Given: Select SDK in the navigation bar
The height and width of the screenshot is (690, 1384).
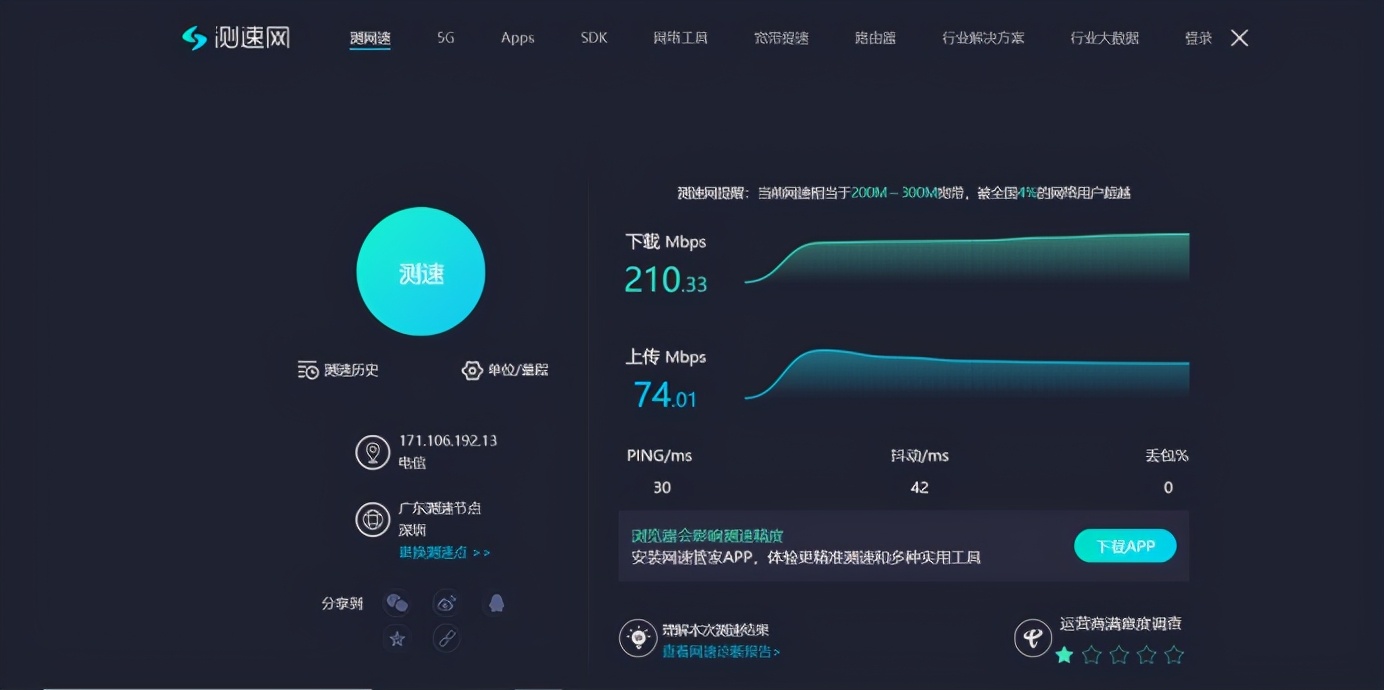Looking at the screenshot, I should pos(594,38).
